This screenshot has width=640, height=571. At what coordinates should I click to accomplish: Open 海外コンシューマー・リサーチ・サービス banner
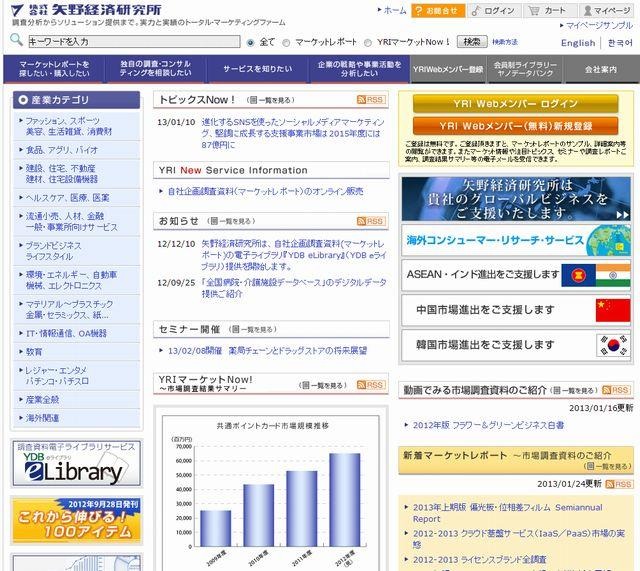tap(516, 240)
